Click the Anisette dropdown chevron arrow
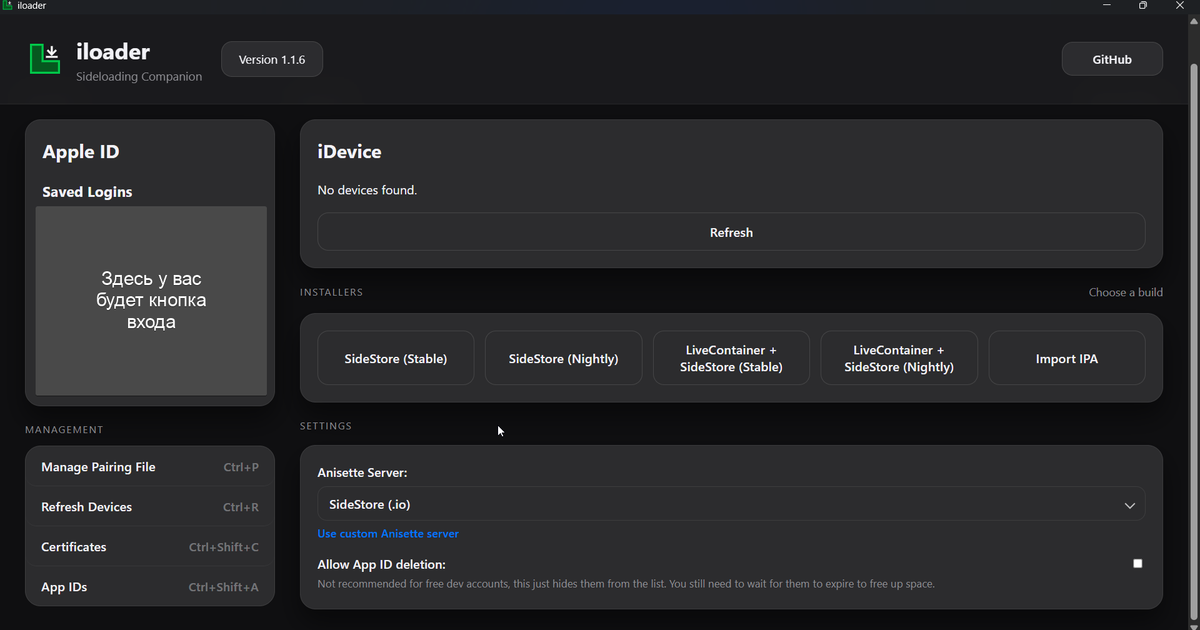Screen dimensions: 1200x630 click(x=1130, y=506)
